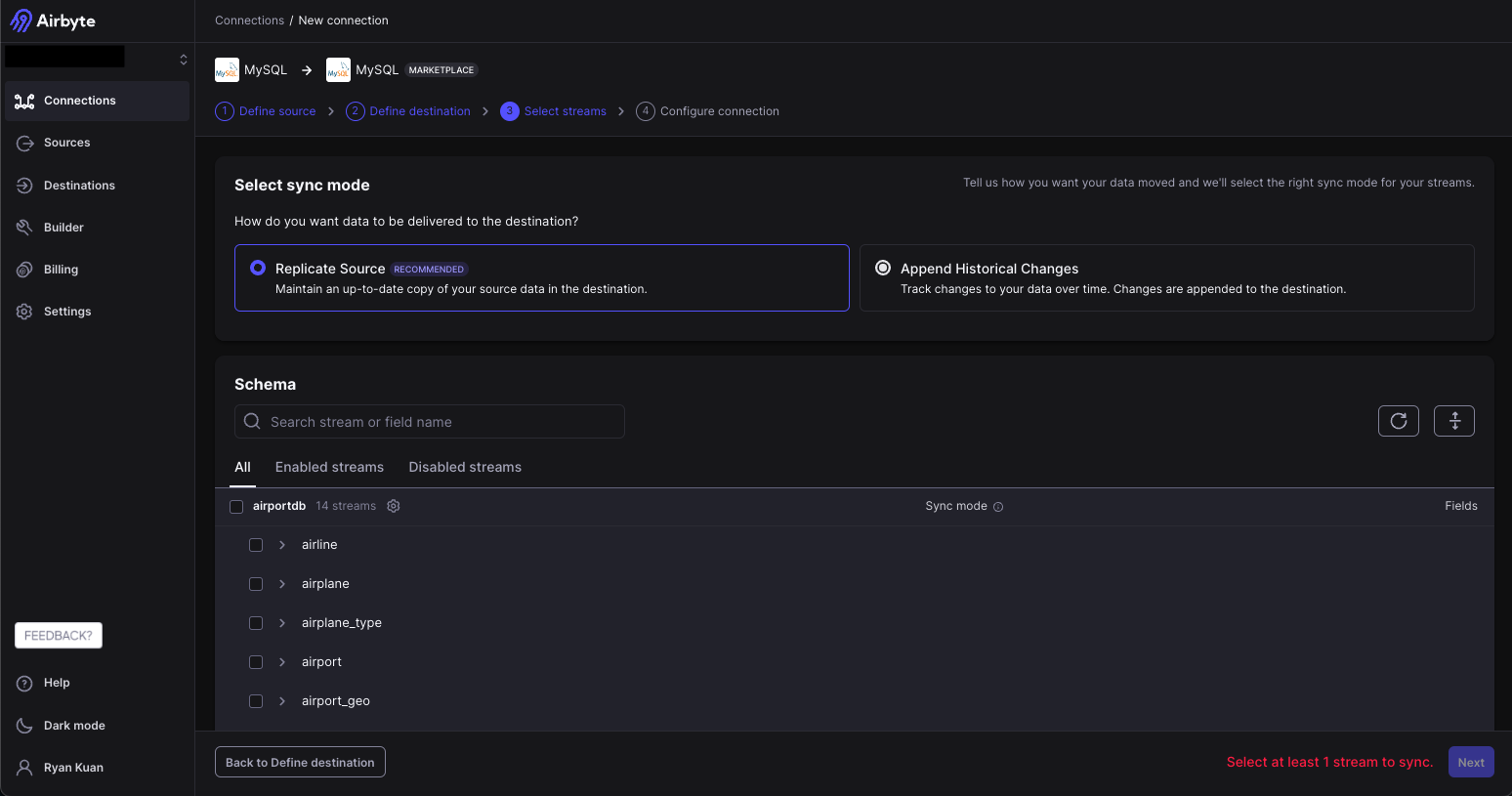Click the Search stream or field name box
1512x796 pixels.
(430, 422)
